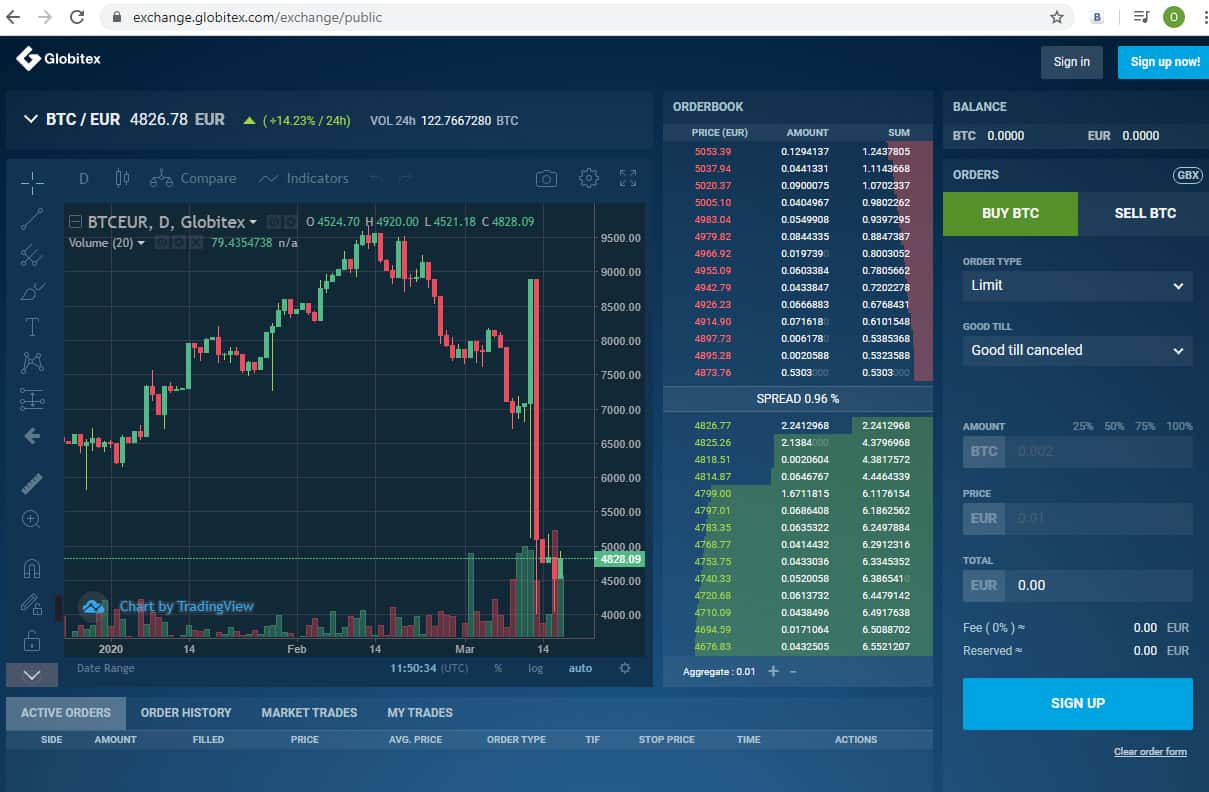Select the zoom in tool
Viewport: 1209px width, 792px height.
[x=32, y=519]
